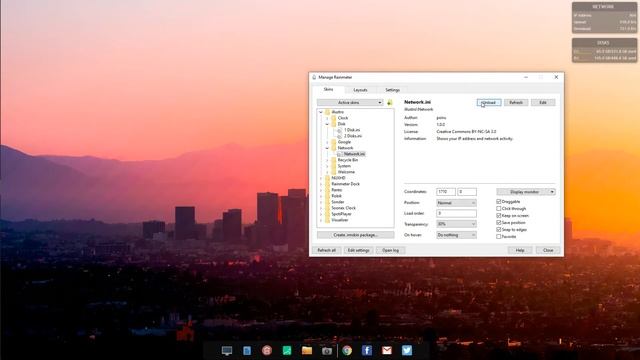
Task: Switch to the Settings tab
Action: coord(392,90)
